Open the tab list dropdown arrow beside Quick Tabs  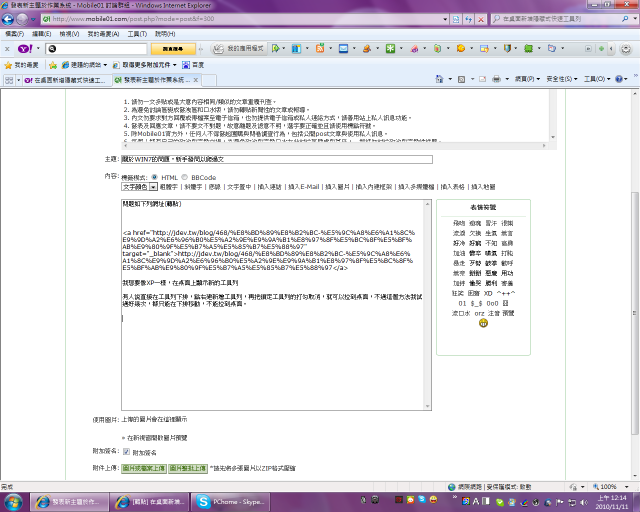click(x=18, y=80)
